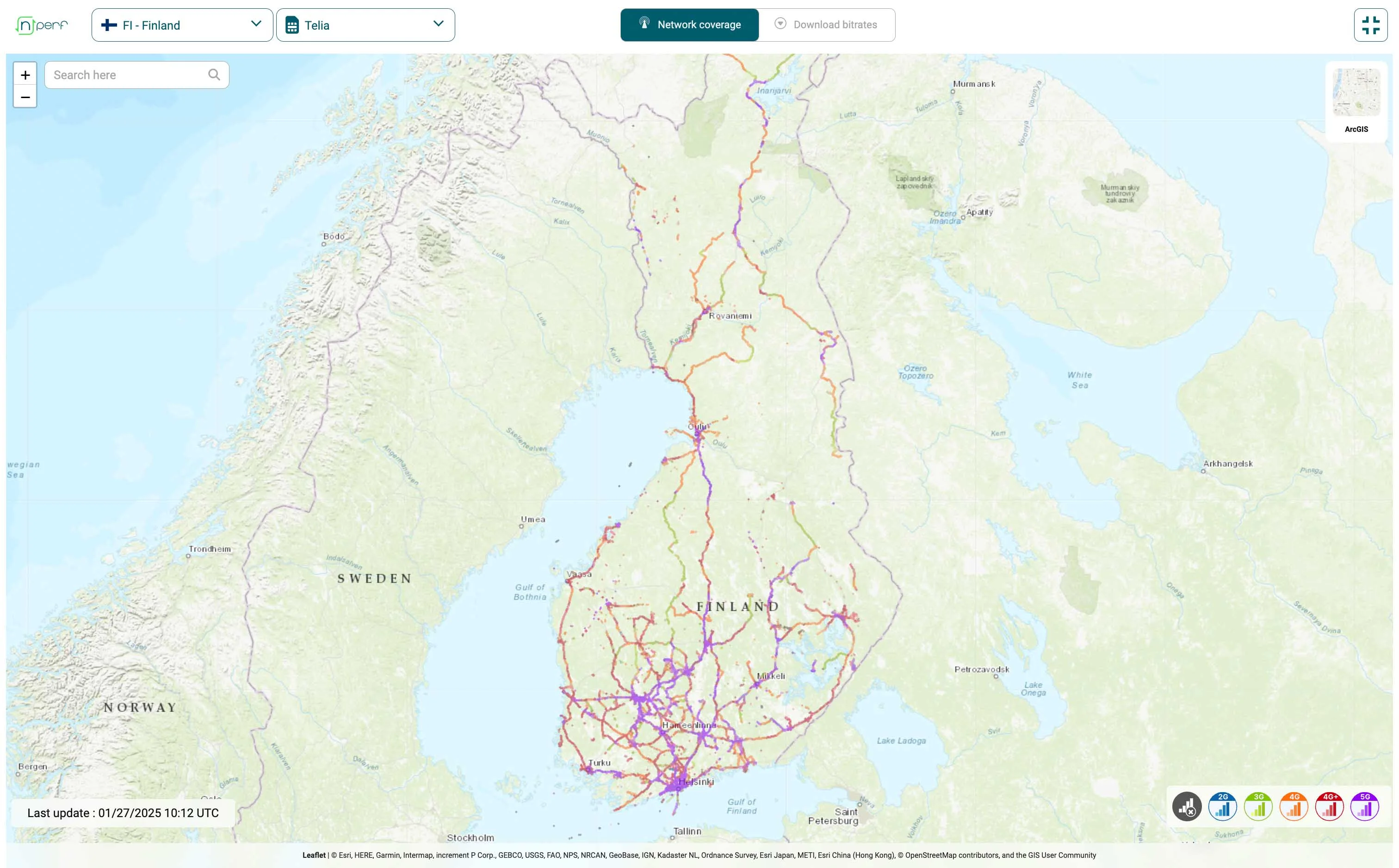Click the Arkhangelsk city label
Image resolution: width=1399 pixels, height=868 pixels.
point(1227,463)
